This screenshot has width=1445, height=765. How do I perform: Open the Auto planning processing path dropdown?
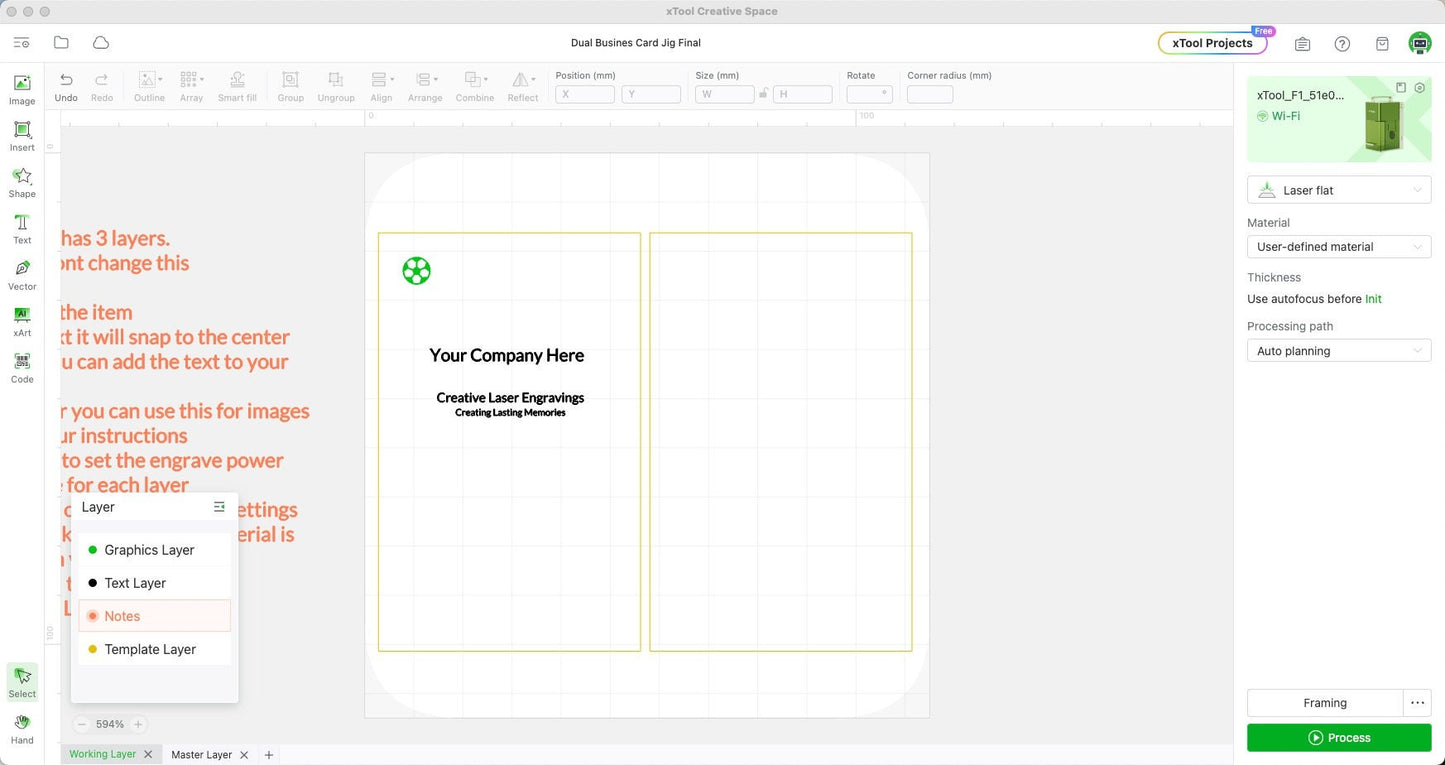(1338, 351)
